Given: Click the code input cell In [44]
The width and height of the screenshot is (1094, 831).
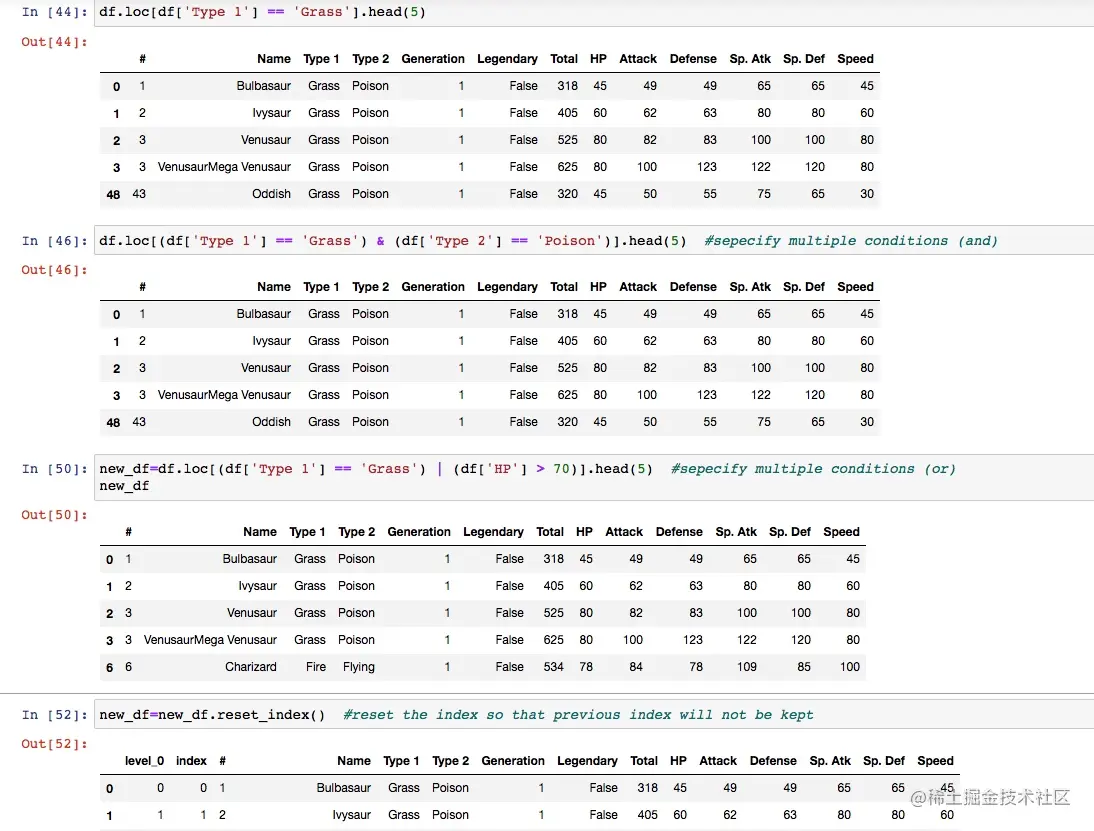Looking at the screenshot, I should click(594, 13).
